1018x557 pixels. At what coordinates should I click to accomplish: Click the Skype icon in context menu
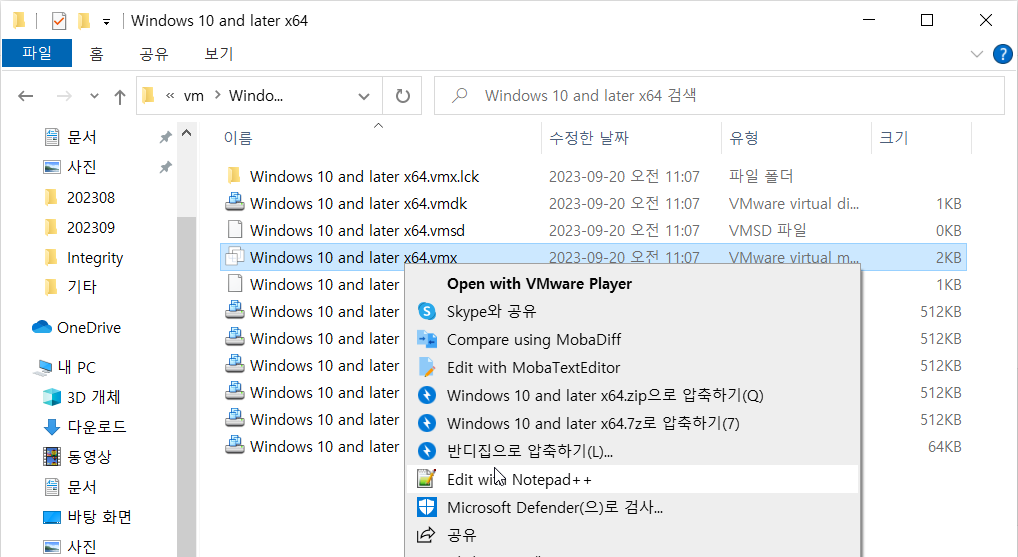click(x=427, y=312)
